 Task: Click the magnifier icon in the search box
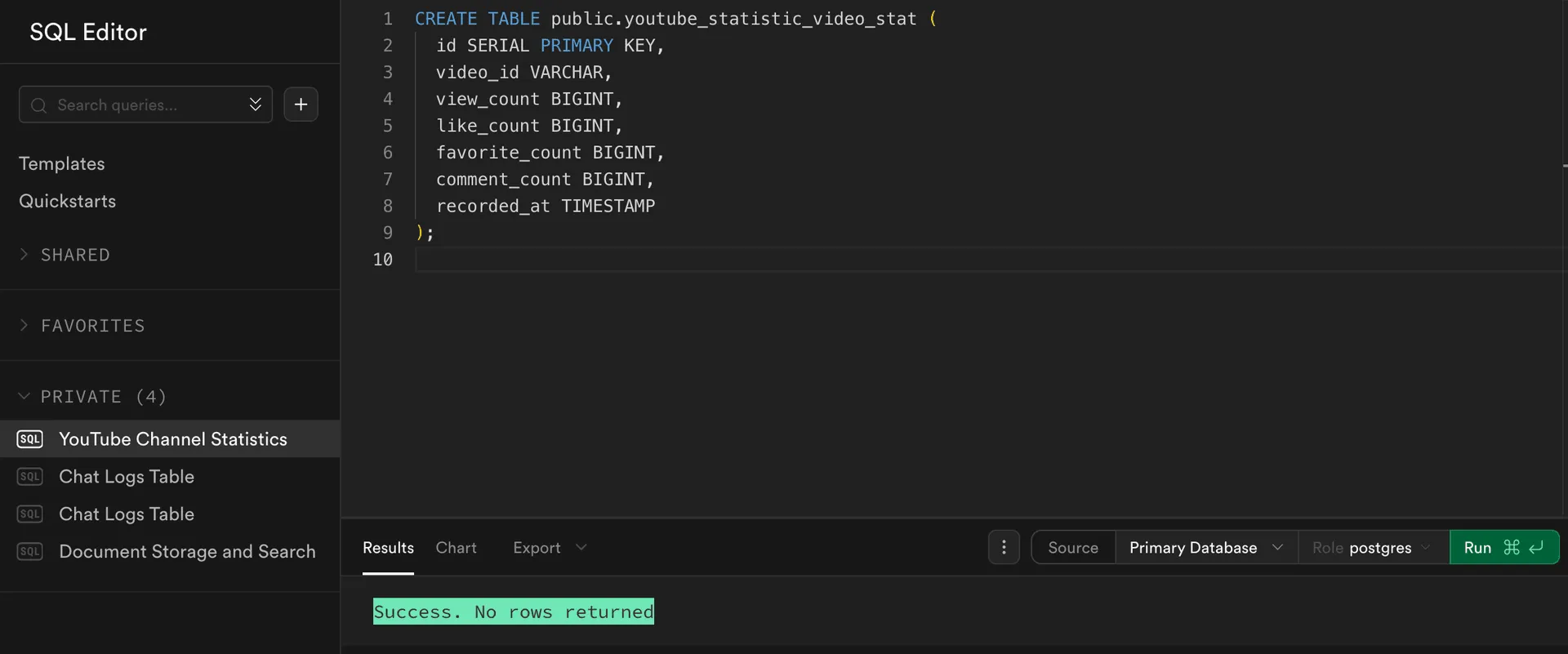[x=38, y=105]
